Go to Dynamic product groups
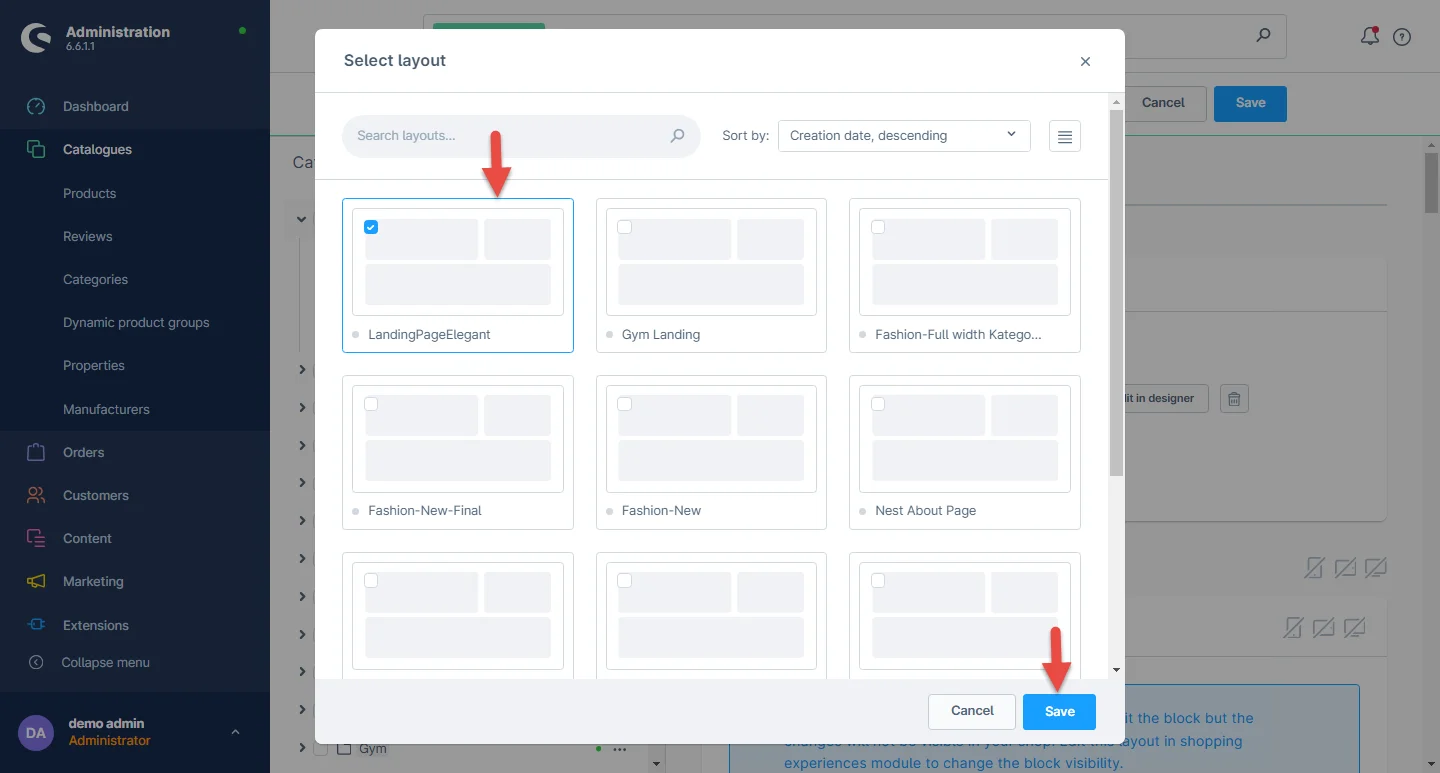The width and height of the screenshot is (1440, 773). pyautogui.click(x=136, y=323)
